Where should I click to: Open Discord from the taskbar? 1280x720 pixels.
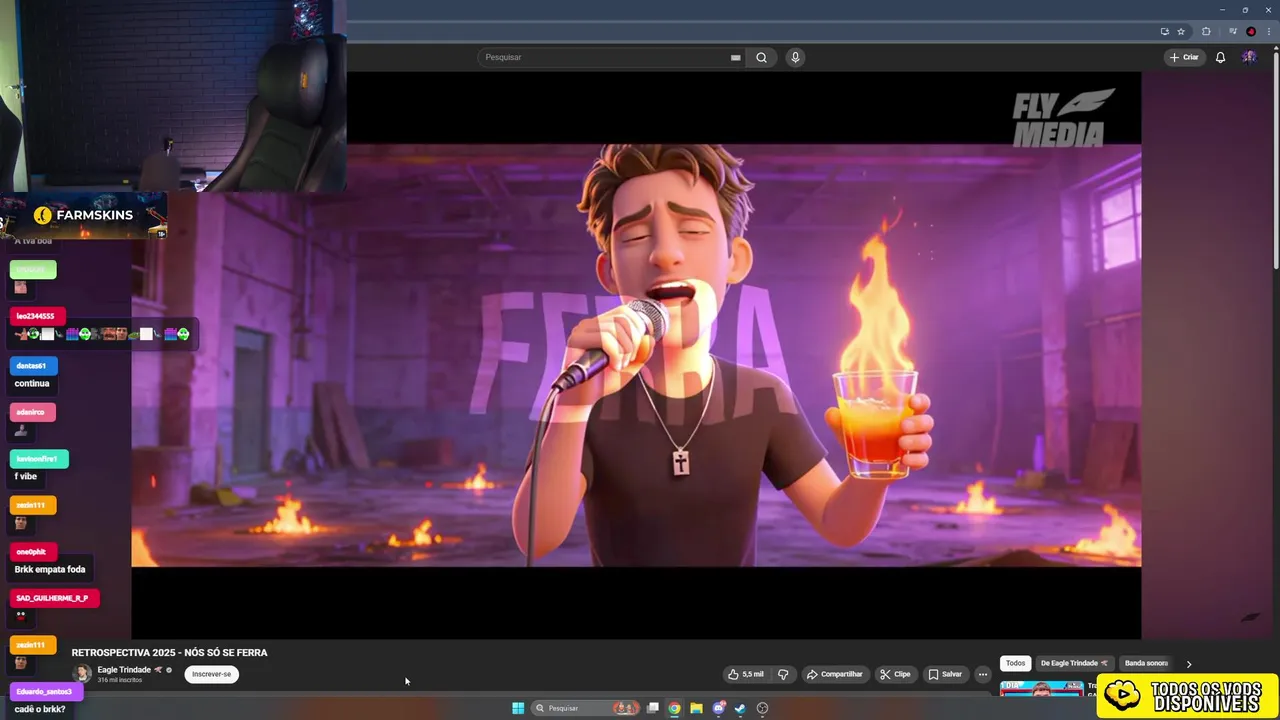point(718,708)
